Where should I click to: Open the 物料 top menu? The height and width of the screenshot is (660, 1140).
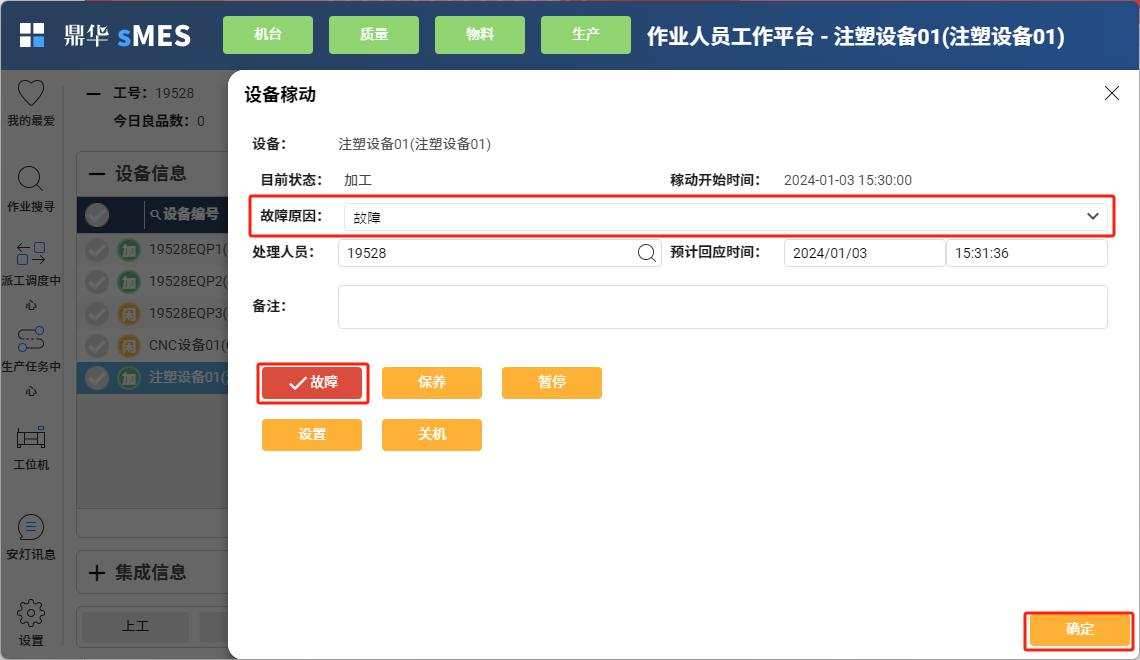(x=480, y=34)
